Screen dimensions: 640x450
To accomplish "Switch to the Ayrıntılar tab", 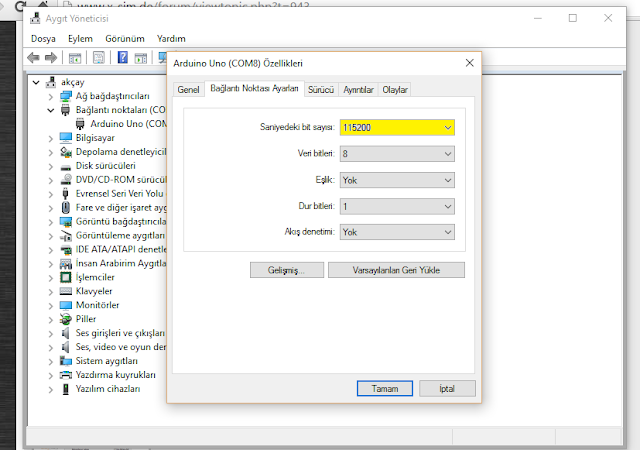I will pyautogui.click(x=358, y=89).
